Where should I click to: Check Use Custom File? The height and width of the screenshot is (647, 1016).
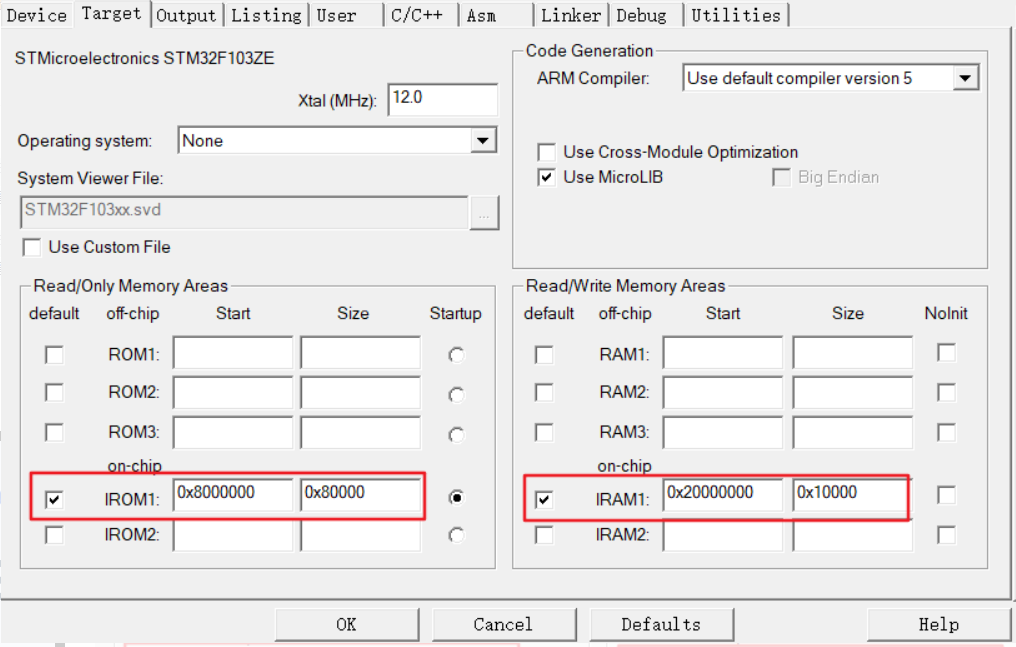31,247
